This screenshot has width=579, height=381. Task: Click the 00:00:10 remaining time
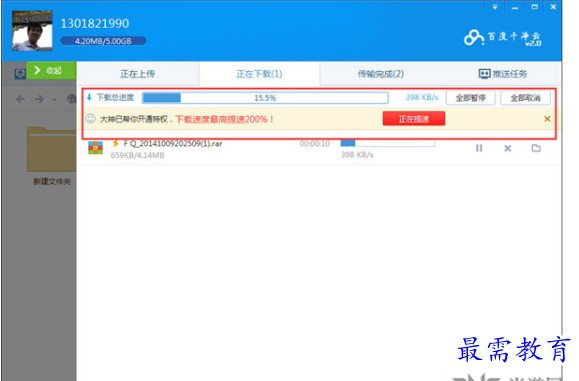click(315, 144)
